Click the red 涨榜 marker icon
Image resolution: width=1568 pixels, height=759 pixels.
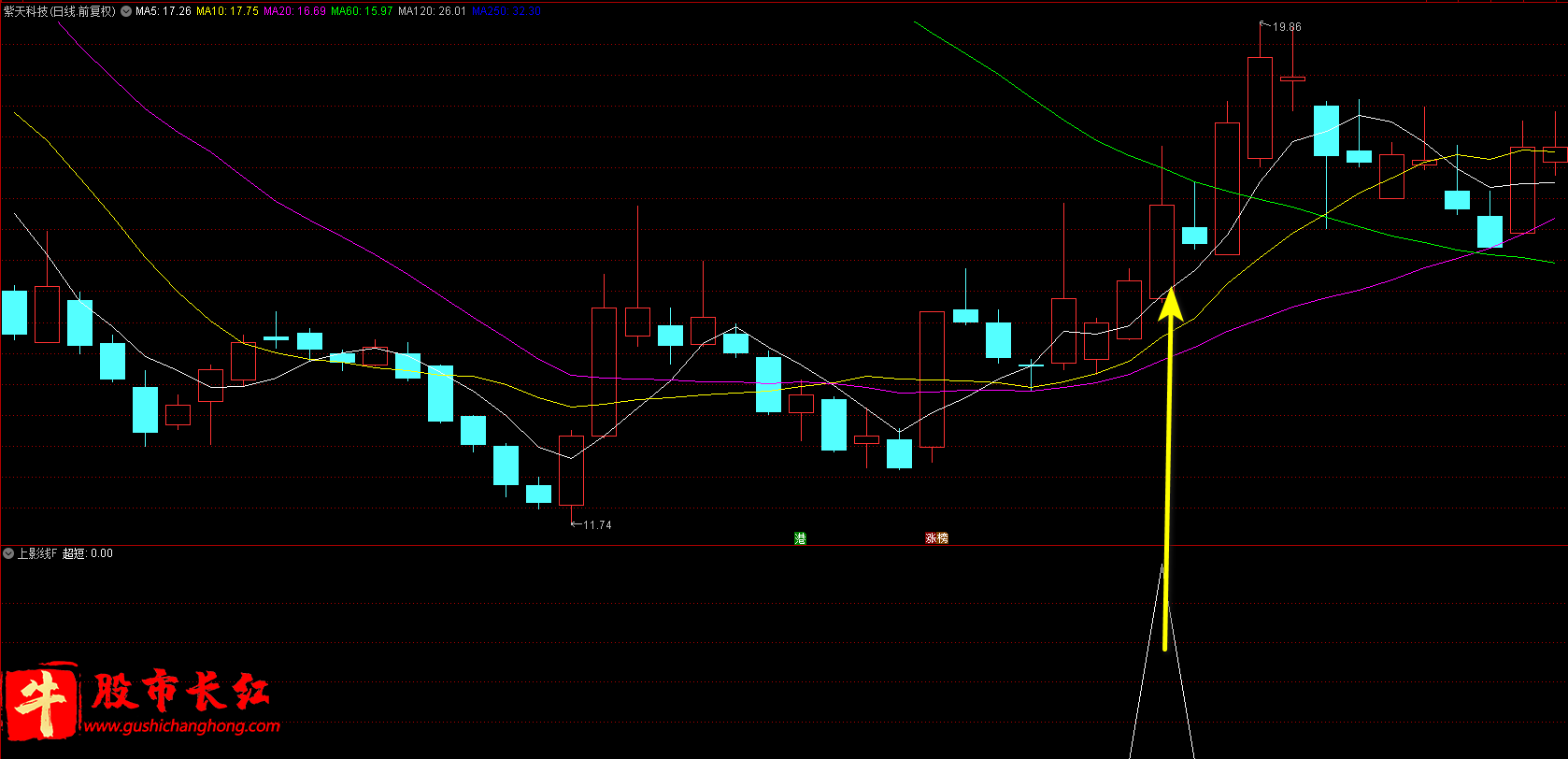tap(936, 538)
